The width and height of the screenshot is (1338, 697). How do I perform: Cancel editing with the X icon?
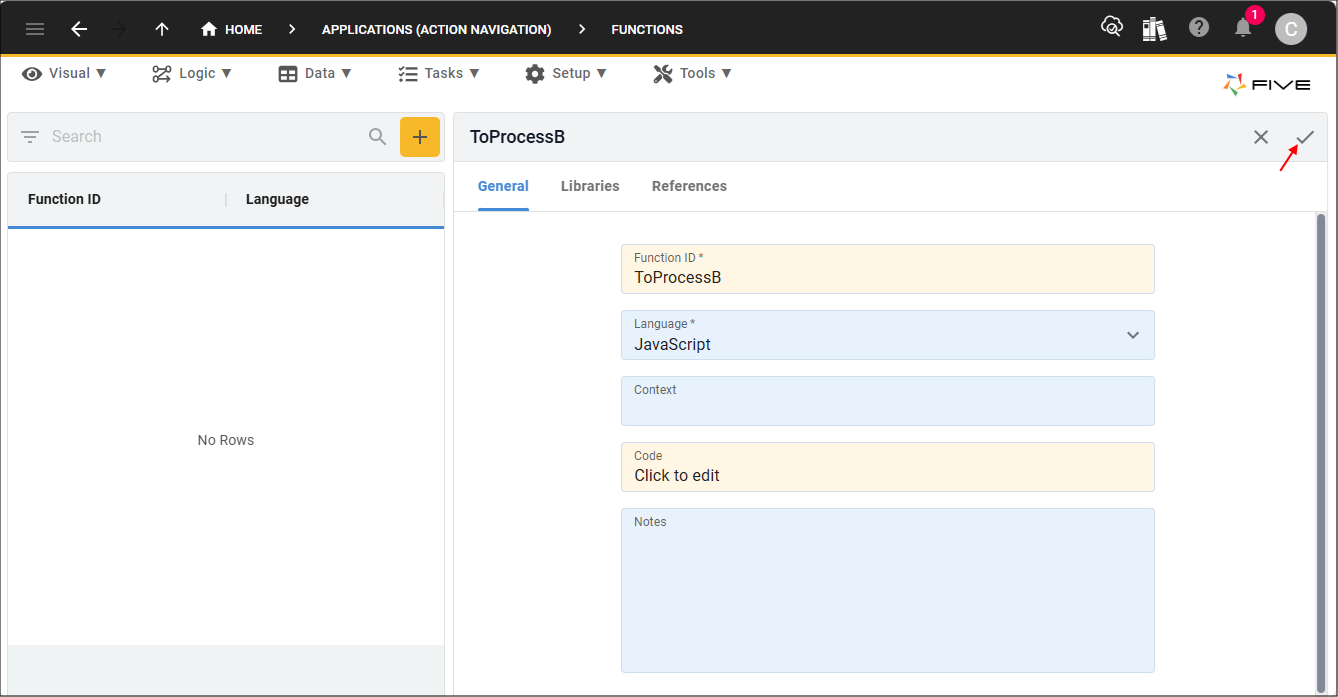click(1261, 137)
